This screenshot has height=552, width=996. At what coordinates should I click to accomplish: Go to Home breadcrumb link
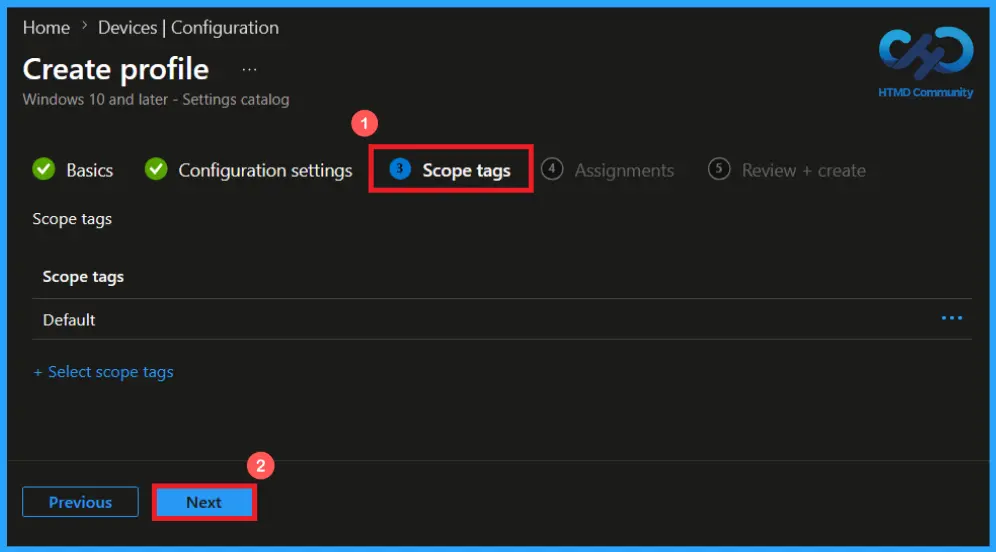coord(46,28)
